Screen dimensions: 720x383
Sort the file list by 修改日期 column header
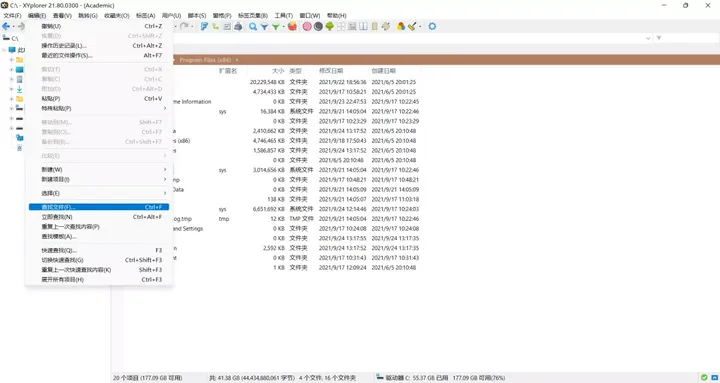coord(331,71)
